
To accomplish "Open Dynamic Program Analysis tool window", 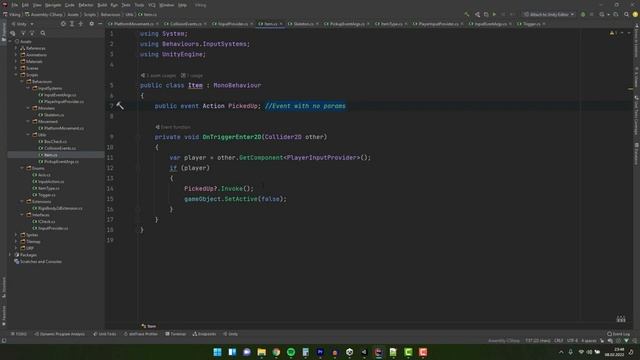I will 60,334.
